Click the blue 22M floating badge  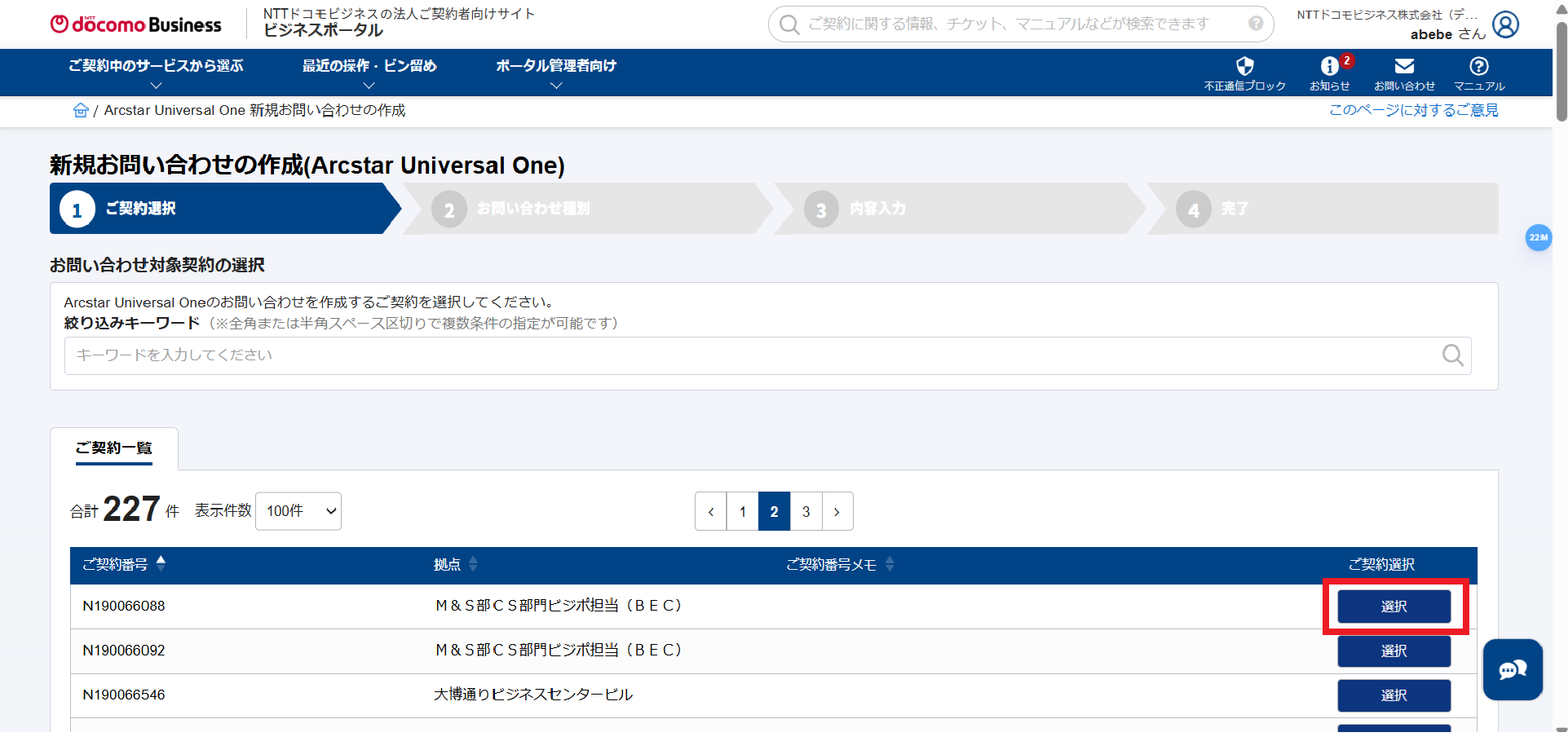(1539, 237)
